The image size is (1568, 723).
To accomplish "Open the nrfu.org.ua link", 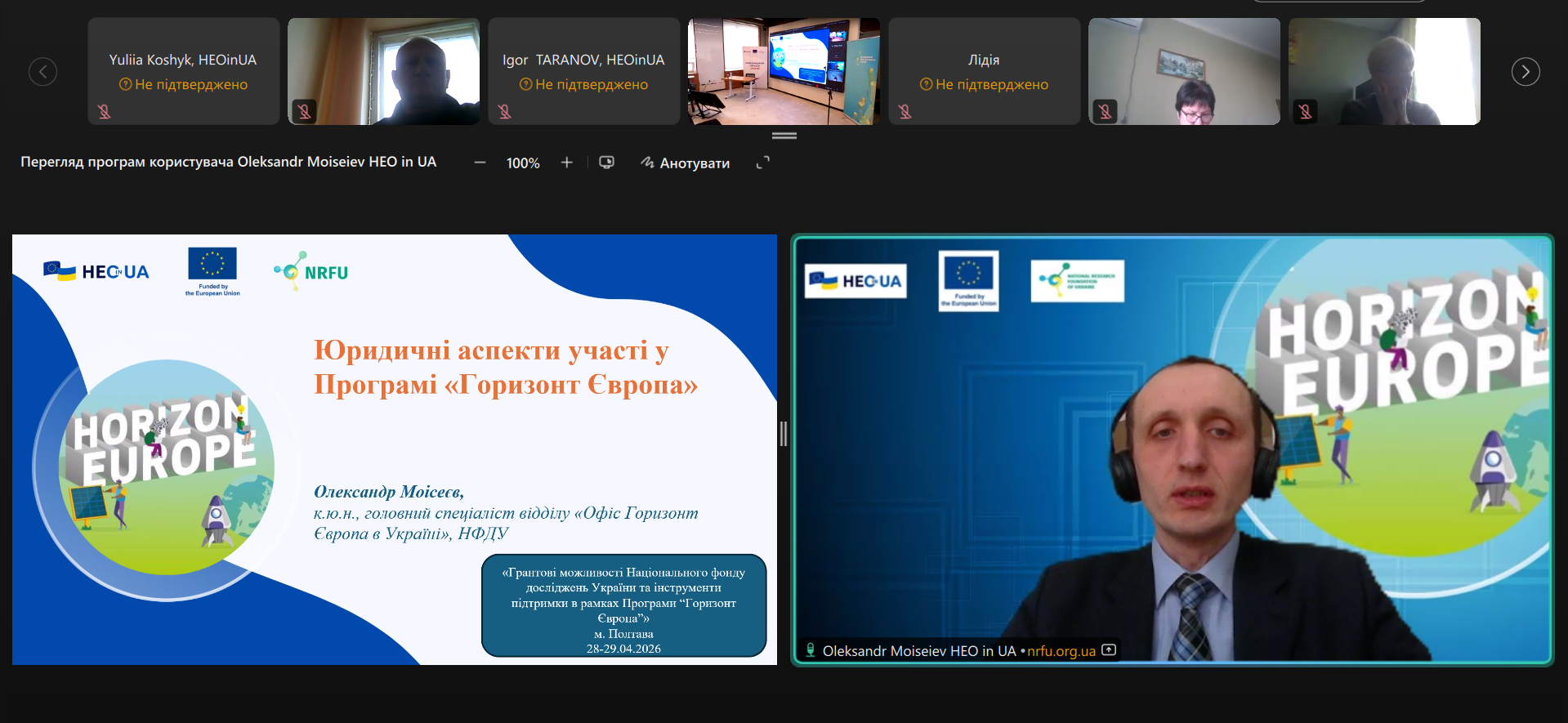I will click(1061, 651).
